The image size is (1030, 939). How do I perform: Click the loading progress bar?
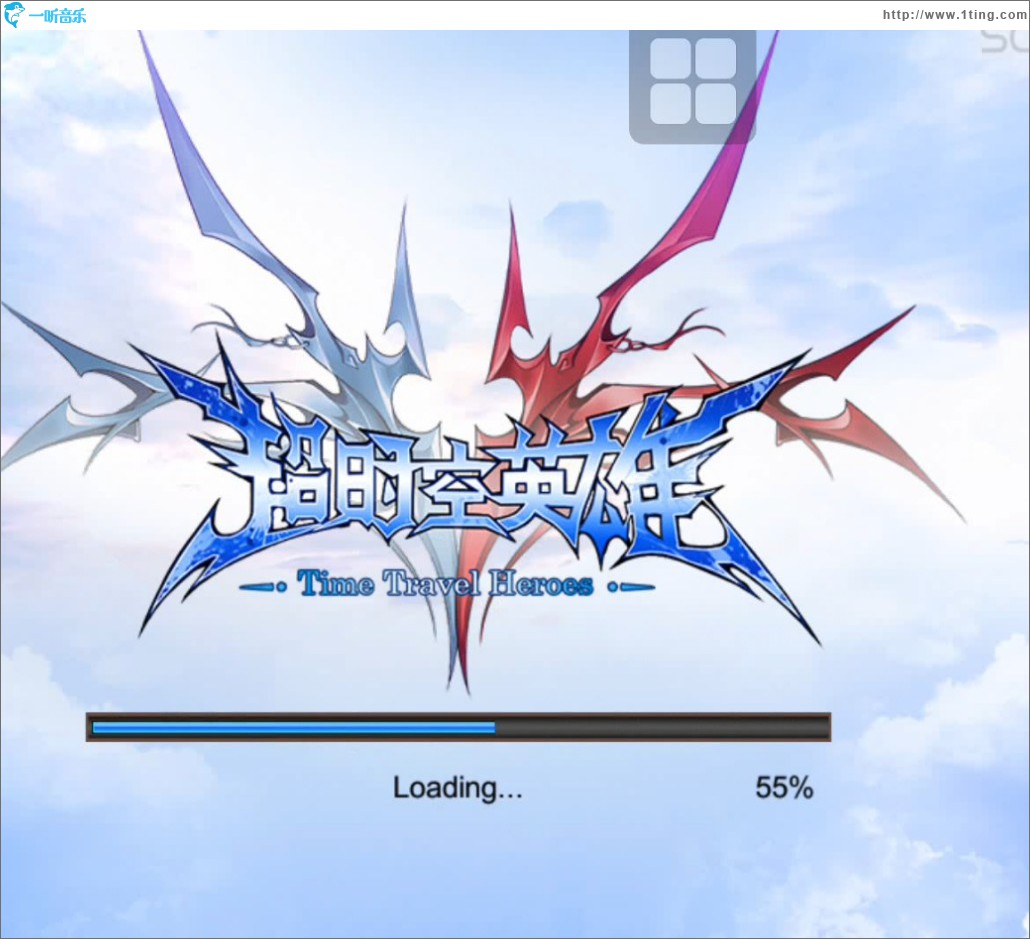(x=459, y=727)
